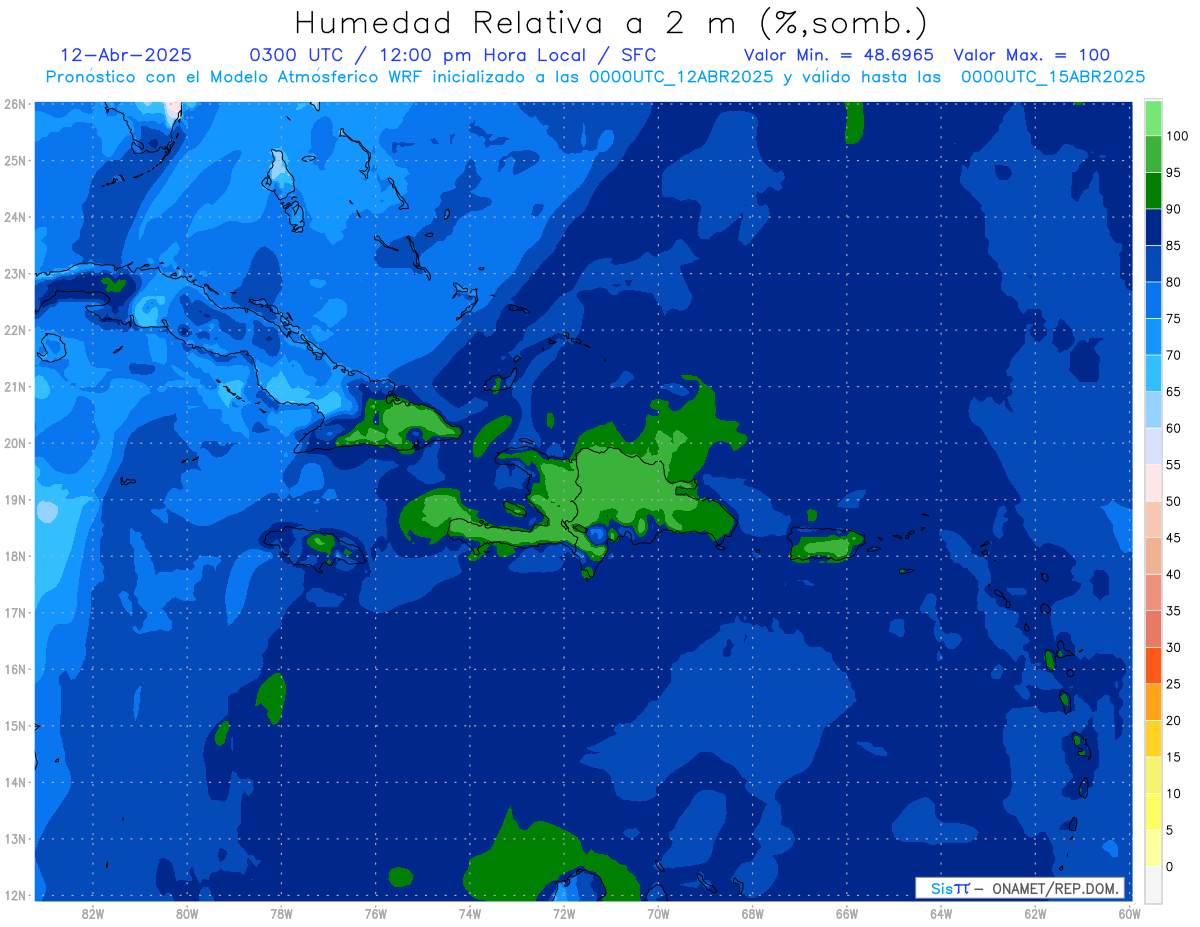Viewport: 1200px width, 927px height.
Task: Click 'Valor Min. = 48.6965' text
Action: [x=839, y=55]
